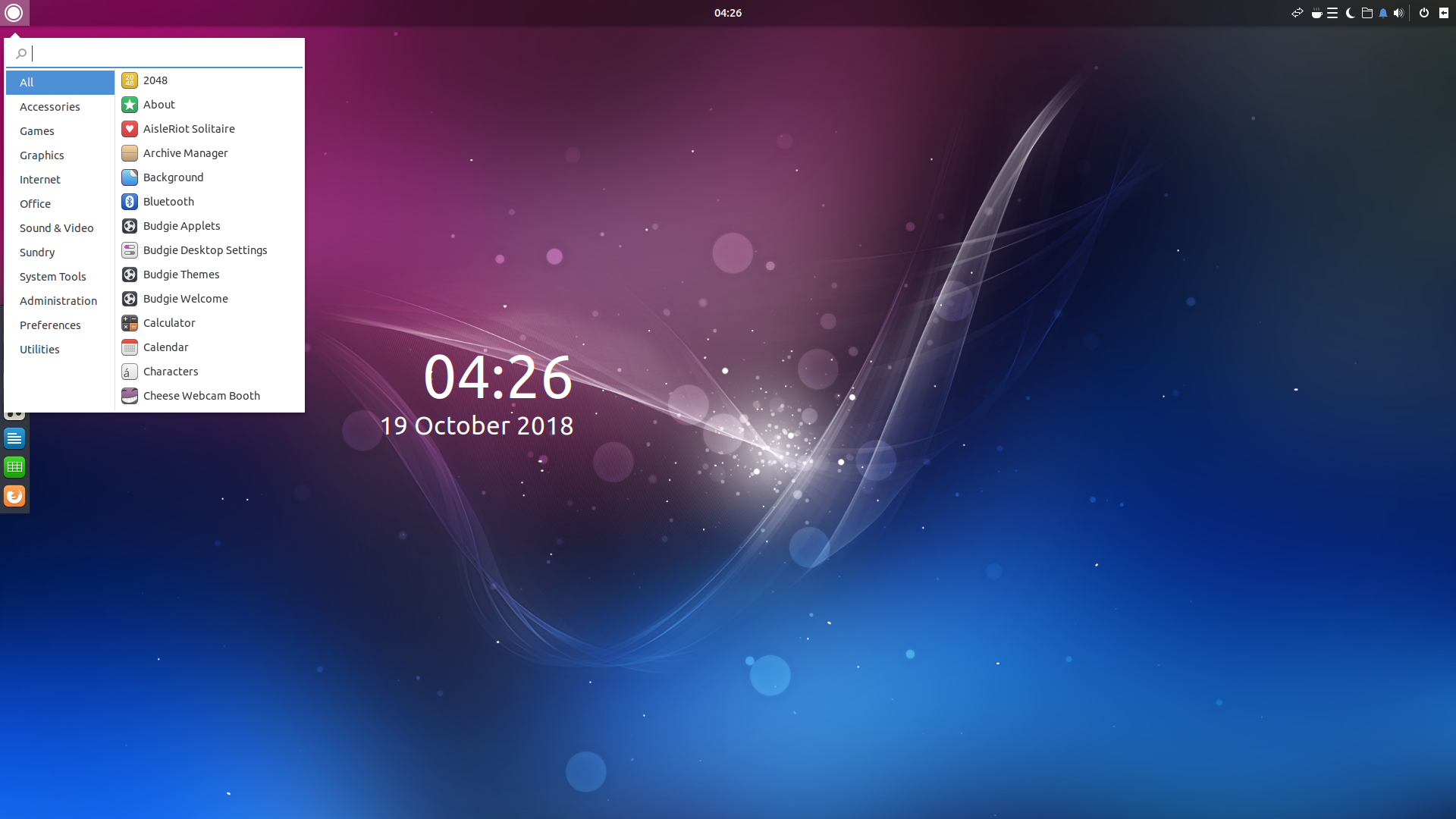Select the All category
This screenshot has height=819, width=1456.
click(x=60, y=82)
